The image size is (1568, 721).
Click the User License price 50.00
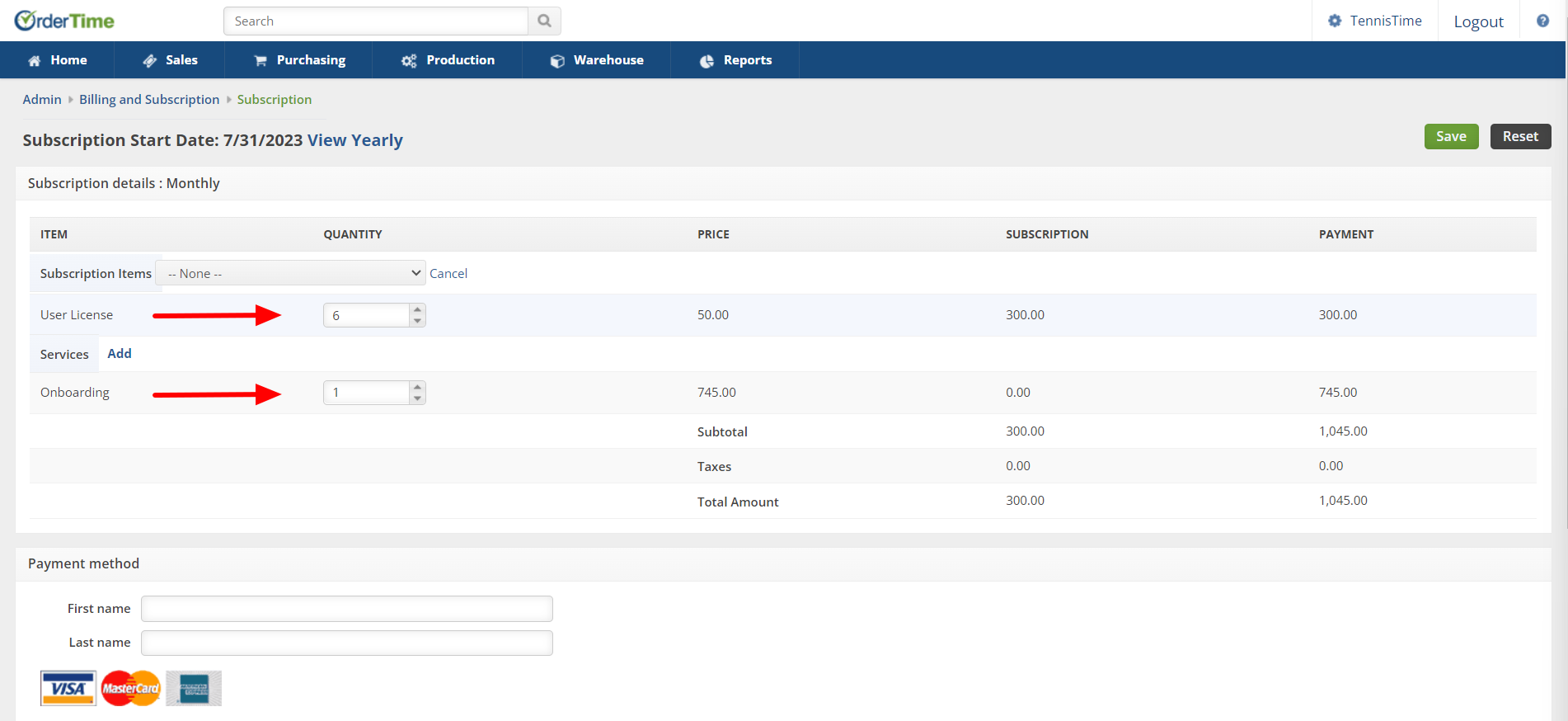click(713, 315)
